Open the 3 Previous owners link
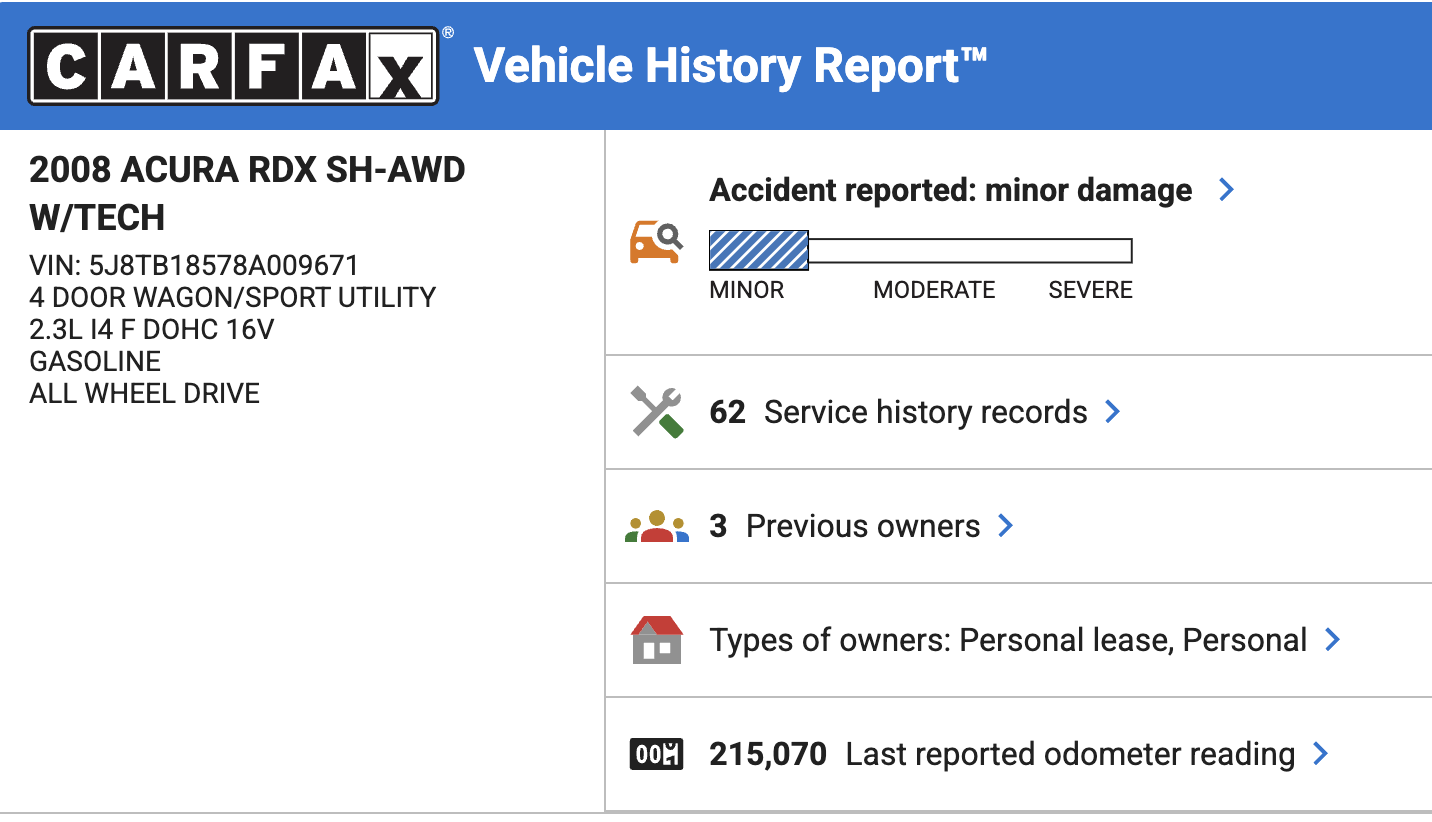The height and width of the screenshot is (822, 1432). pyautogui.click(x=845, y=526)
